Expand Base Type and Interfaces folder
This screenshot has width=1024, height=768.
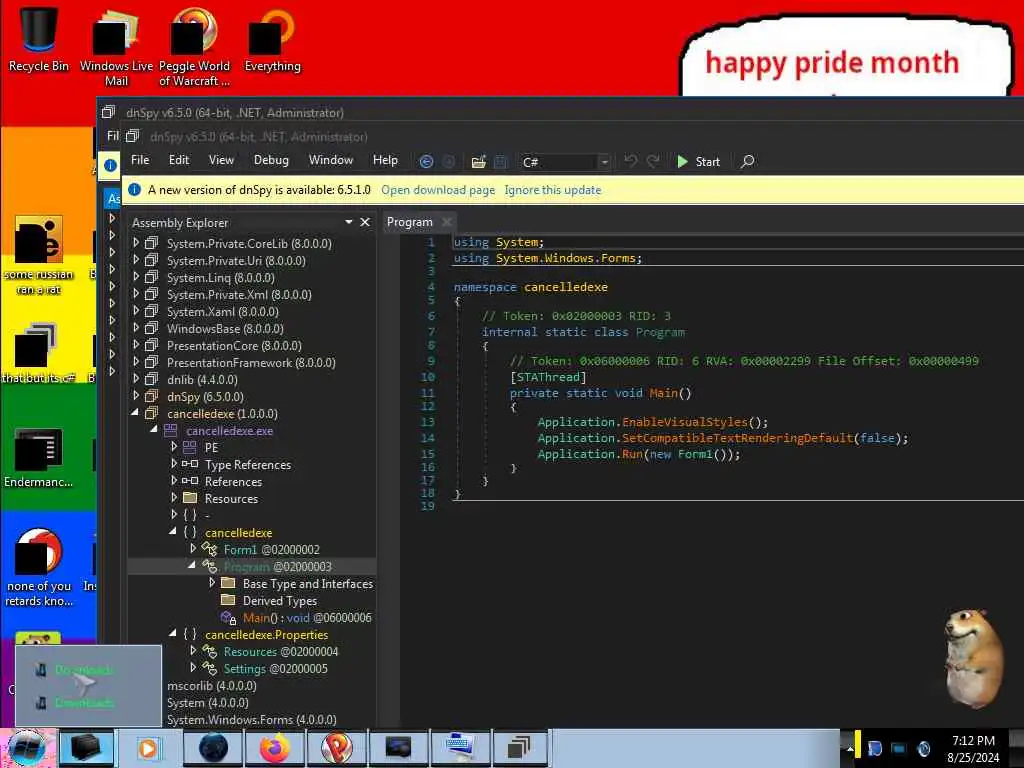click(x=212, y=583)
